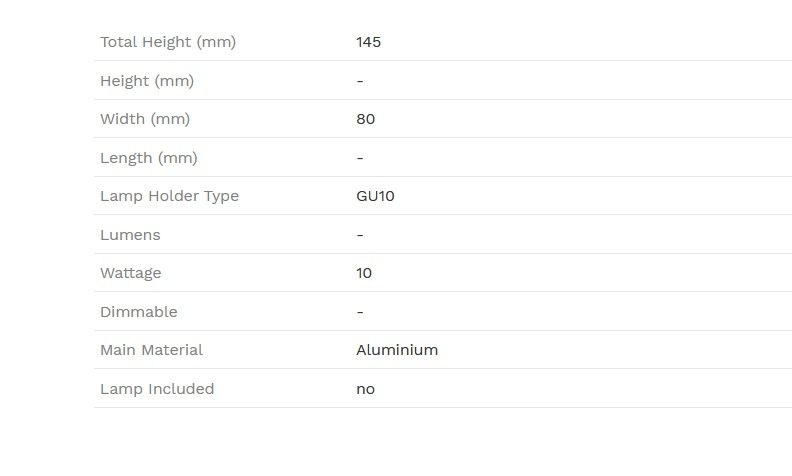The image size is (792, 476).
Task: Select the Aluminium value
Action: pos(397,350)
